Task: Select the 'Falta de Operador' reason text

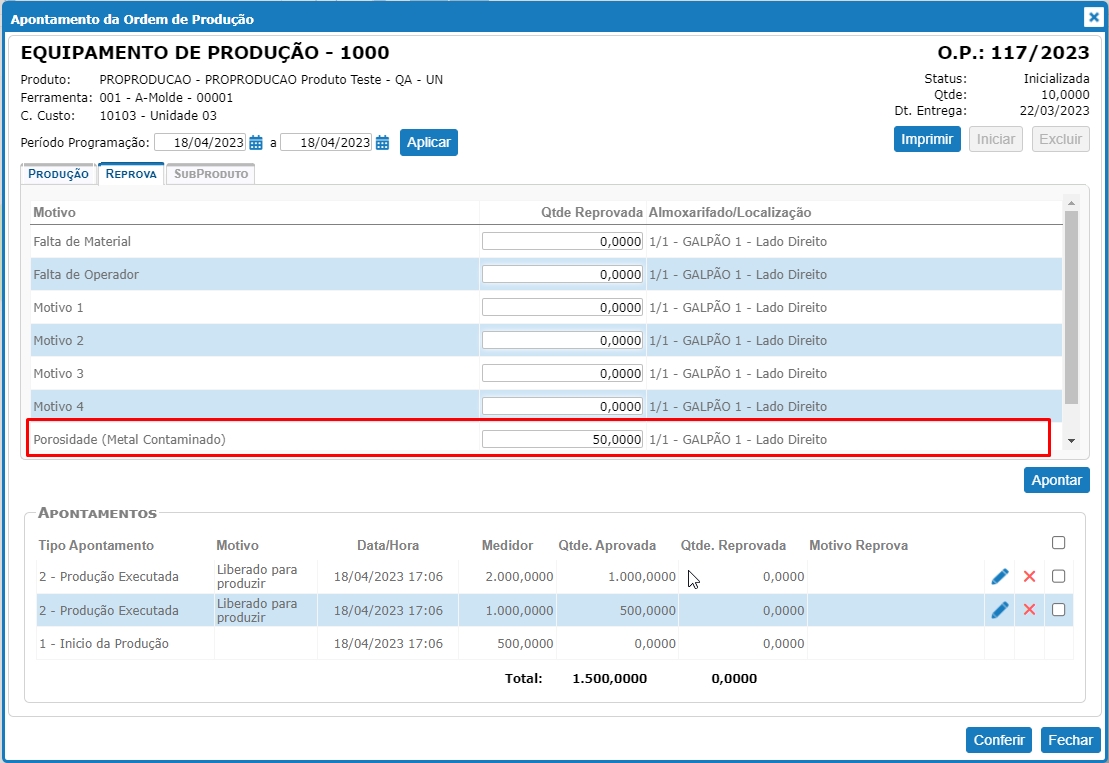Action: point(86,274)
